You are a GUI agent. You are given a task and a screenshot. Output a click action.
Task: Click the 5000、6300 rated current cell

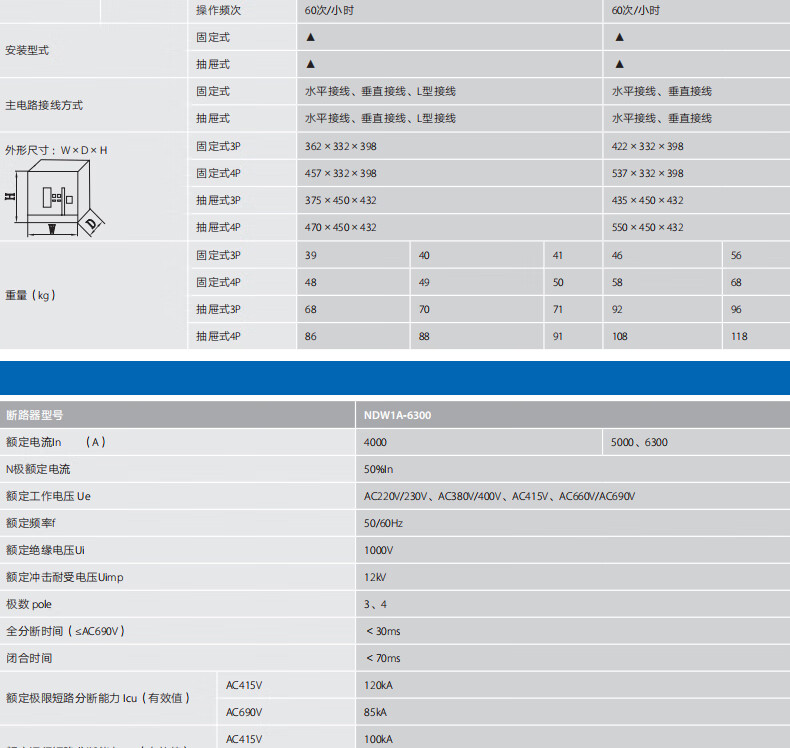tap(640, 442)
